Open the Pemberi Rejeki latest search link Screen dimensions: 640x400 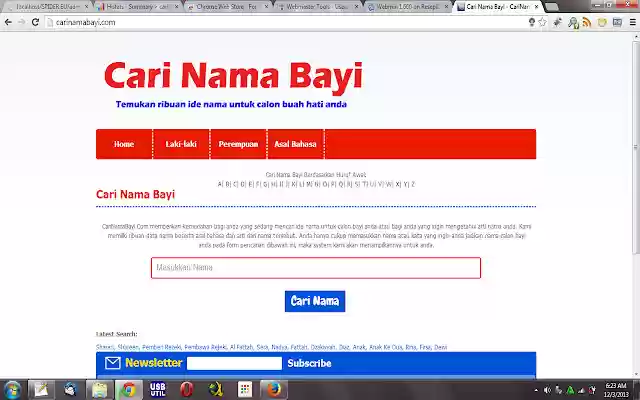[x=162, y=347]
